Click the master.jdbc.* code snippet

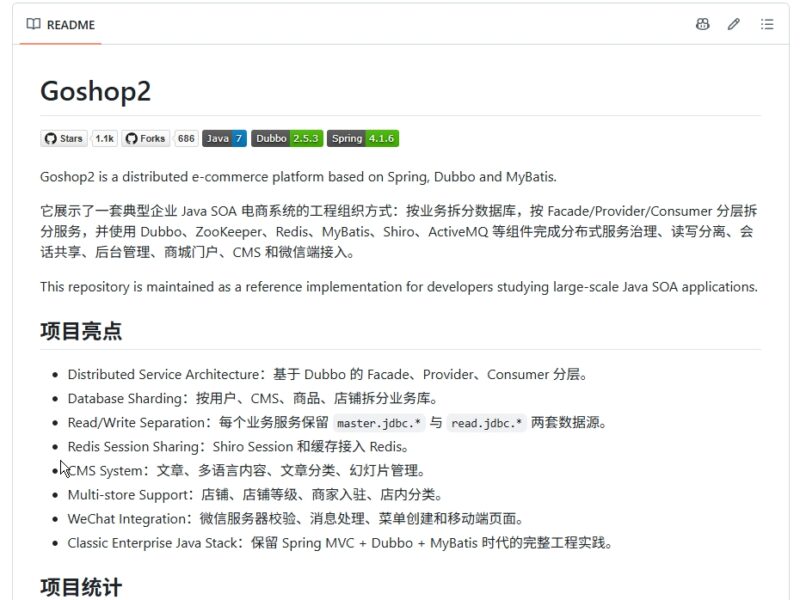[x=379, y=423]
